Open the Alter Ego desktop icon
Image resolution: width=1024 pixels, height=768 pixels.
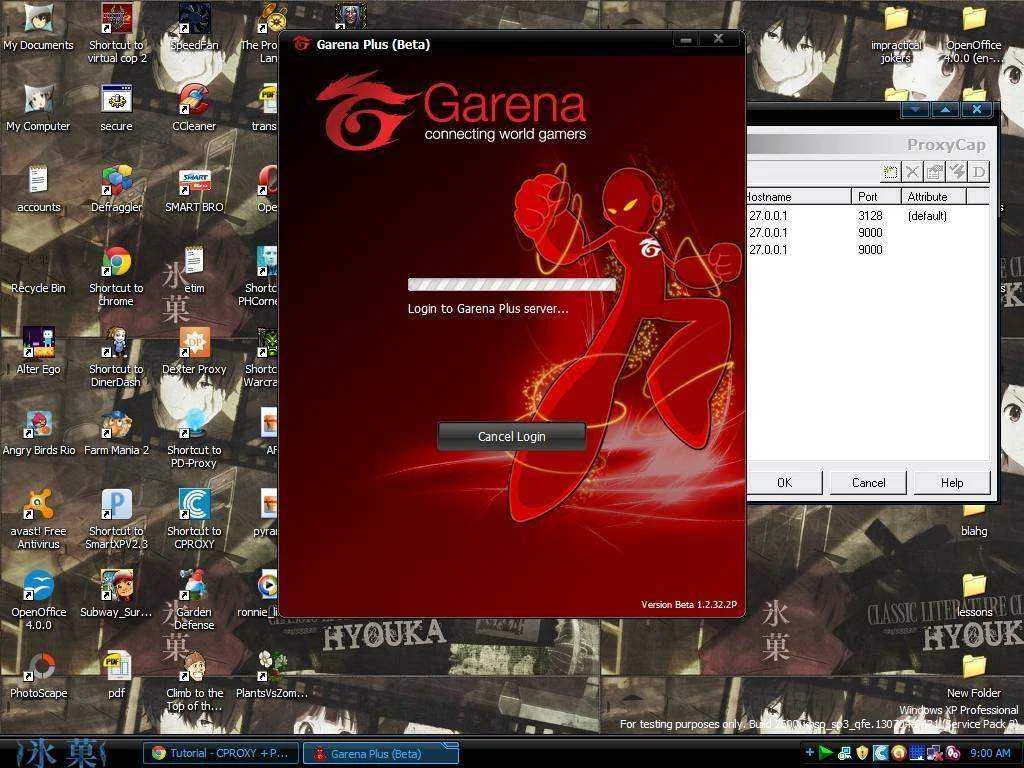(x=39, y=351)
